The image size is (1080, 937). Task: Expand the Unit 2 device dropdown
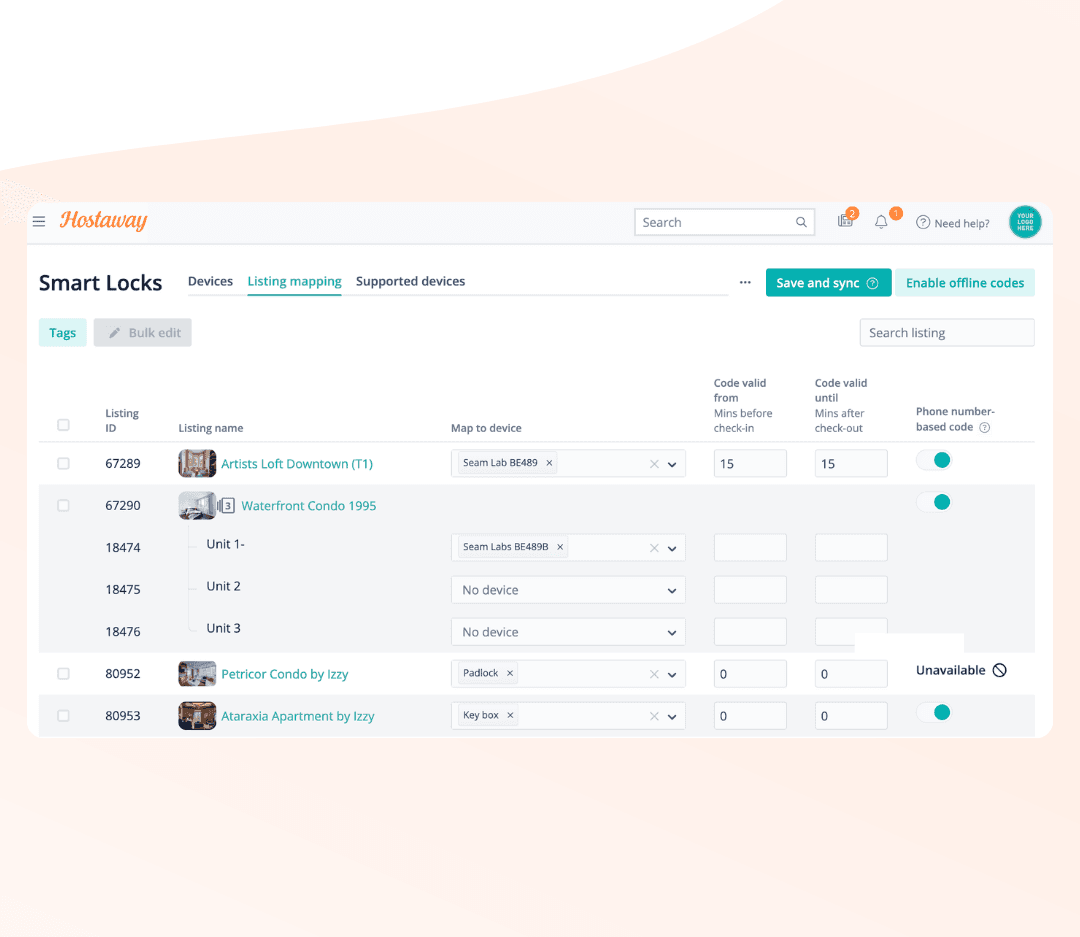[671, 591]
